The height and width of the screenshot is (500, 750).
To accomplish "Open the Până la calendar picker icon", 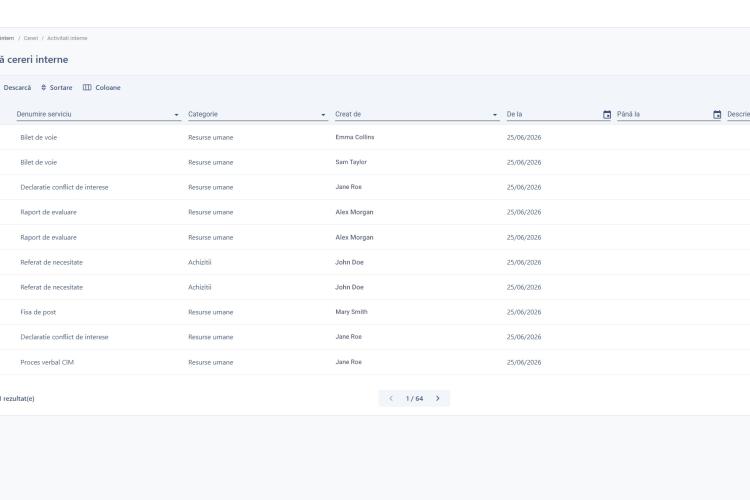I will click(717, 115).
